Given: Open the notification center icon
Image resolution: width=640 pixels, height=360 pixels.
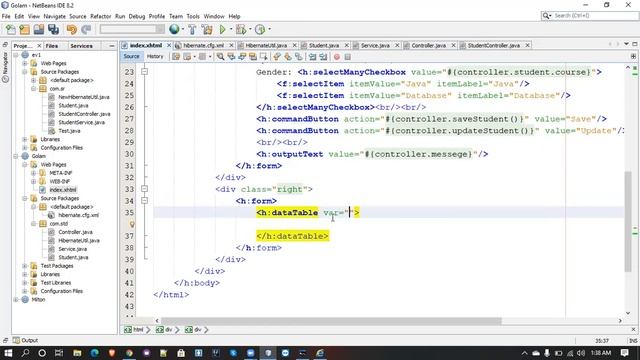Looking at the screenshot, I should 624,353.
